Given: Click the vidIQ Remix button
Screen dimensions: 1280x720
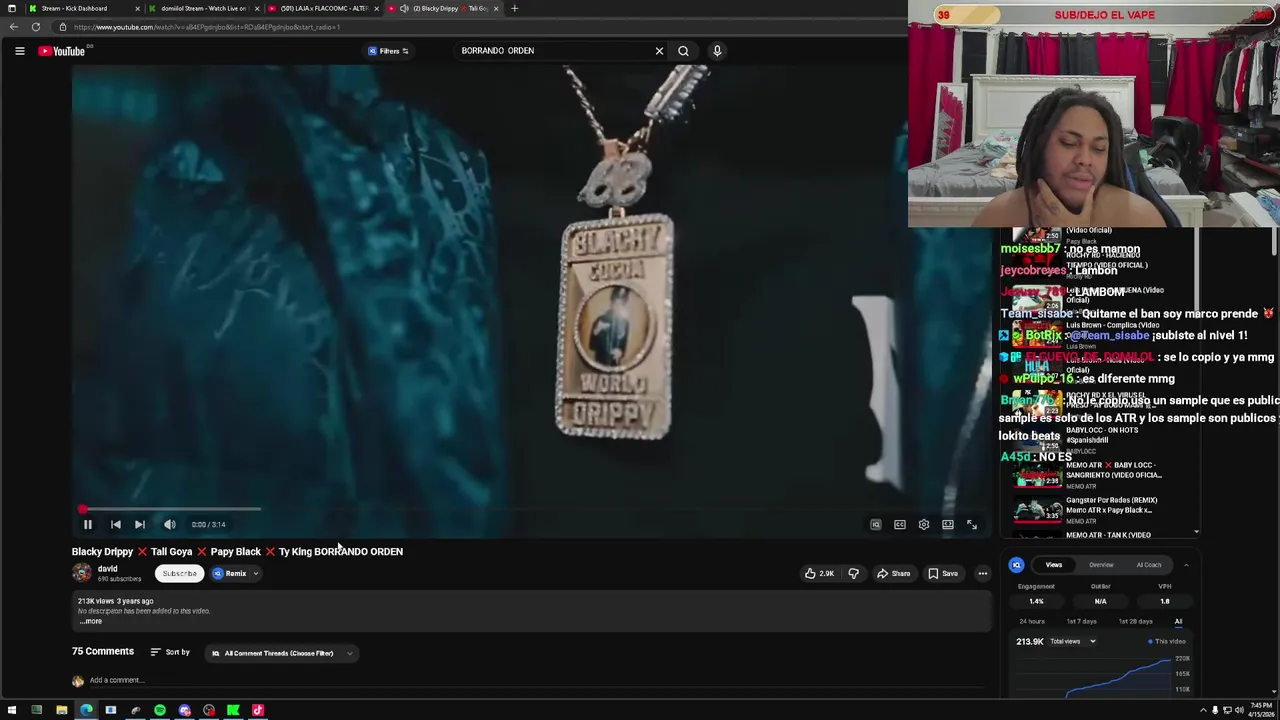Looking at the screenshot, I should click(229, 574).
